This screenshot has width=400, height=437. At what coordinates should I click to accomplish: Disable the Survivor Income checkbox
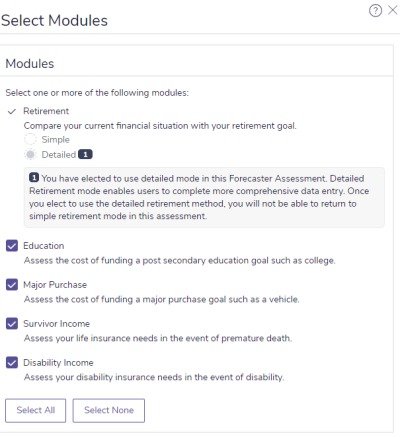[x=12, y=324]
